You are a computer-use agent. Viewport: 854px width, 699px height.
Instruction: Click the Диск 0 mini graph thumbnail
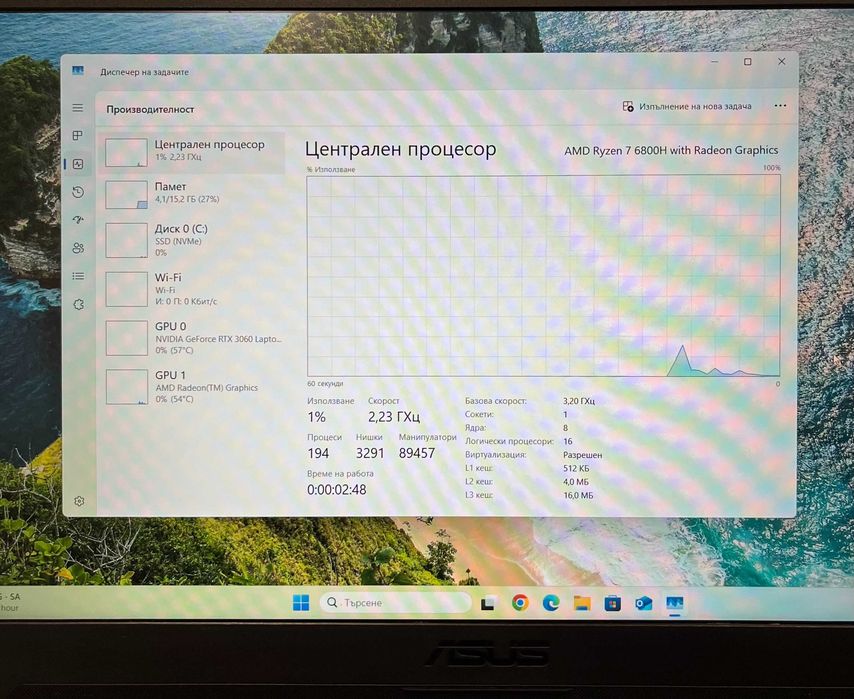(126, 240)
